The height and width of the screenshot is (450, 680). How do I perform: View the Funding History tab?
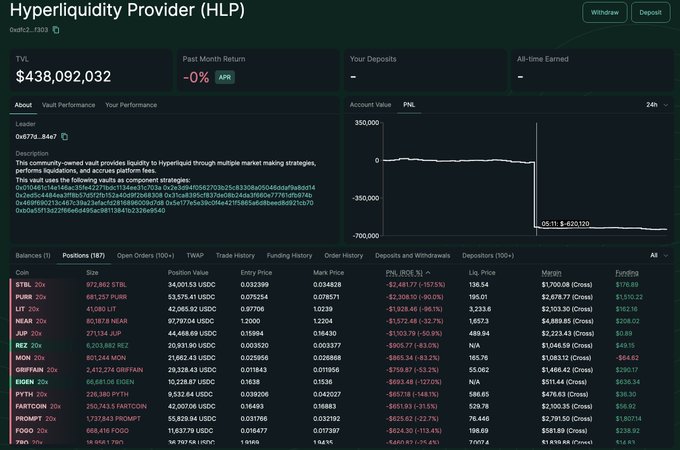click(x=289, y=256)
